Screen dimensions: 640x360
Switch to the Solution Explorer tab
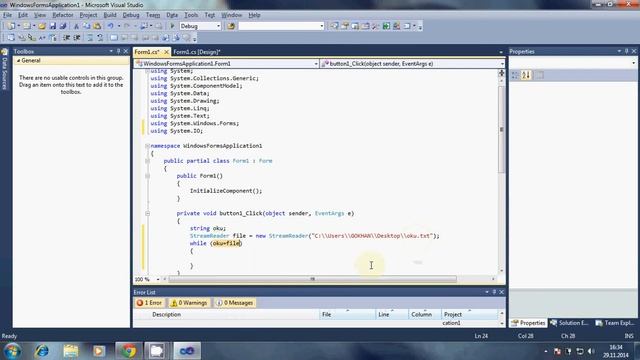pos(570,323)
